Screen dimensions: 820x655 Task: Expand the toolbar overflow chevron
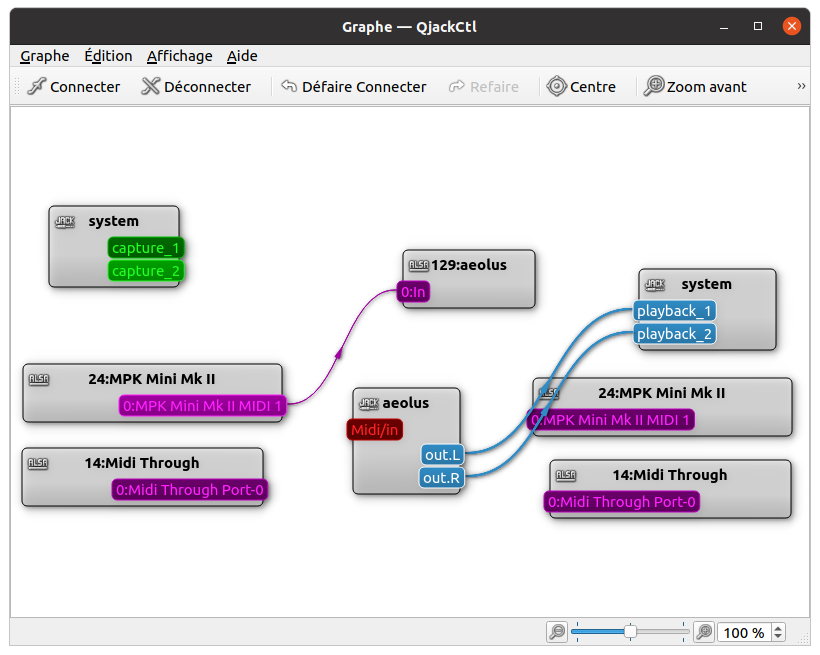[801, 87]
